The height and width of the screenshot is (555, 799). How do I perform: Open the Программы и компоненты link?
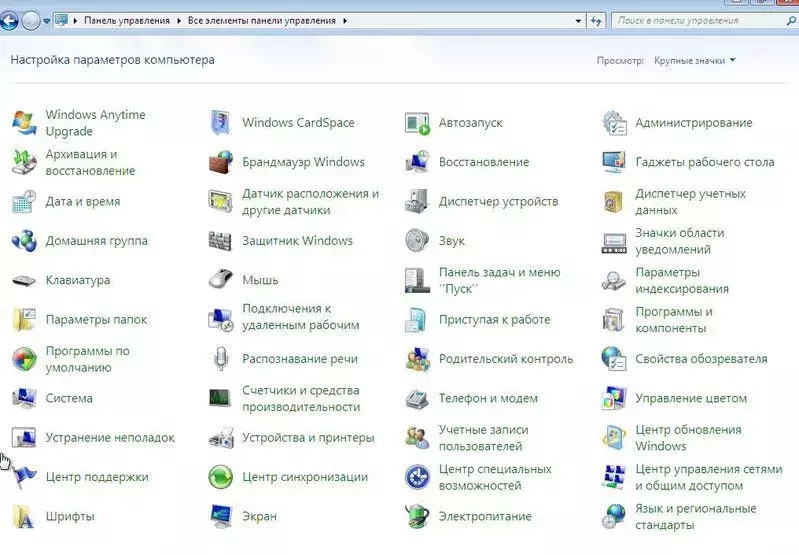(674, 320)
